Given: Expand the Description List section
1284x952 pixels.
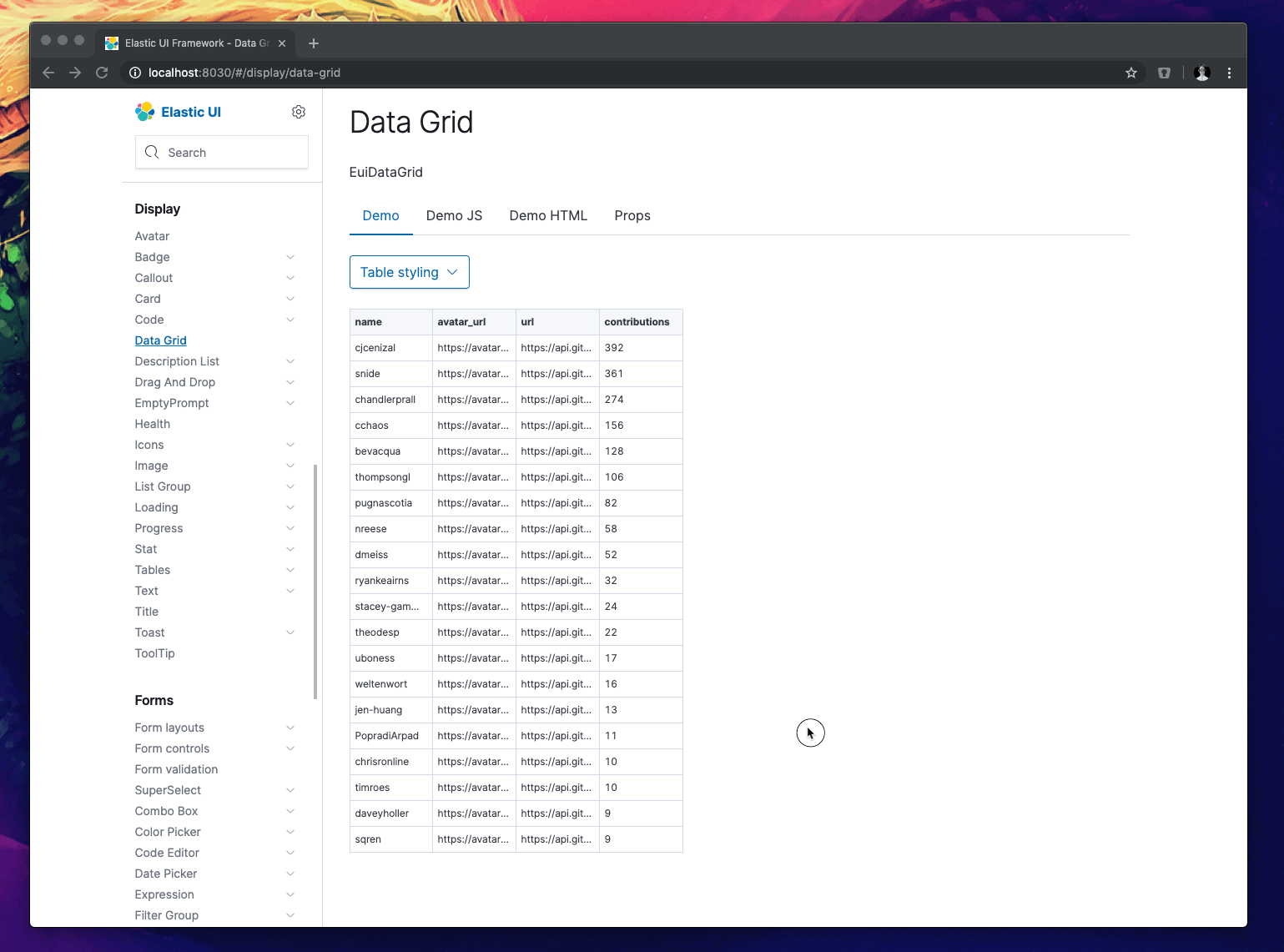Looking at the screenshot, I should coord(290,361).
